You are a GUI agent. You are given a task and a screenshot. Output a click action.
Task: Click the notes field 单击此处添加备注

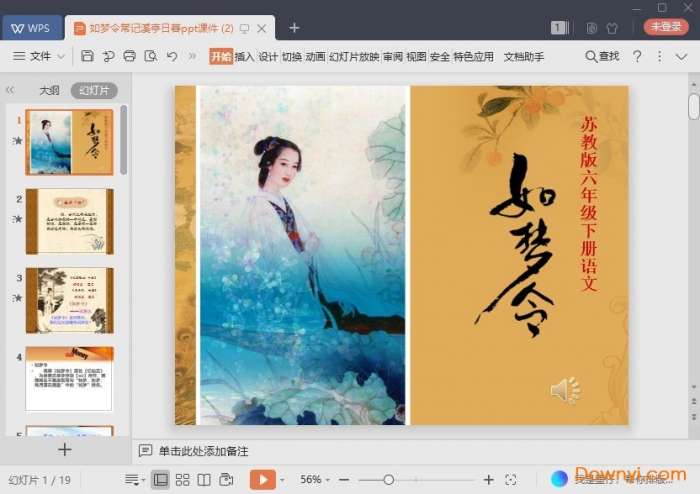[x=204, y=451]
